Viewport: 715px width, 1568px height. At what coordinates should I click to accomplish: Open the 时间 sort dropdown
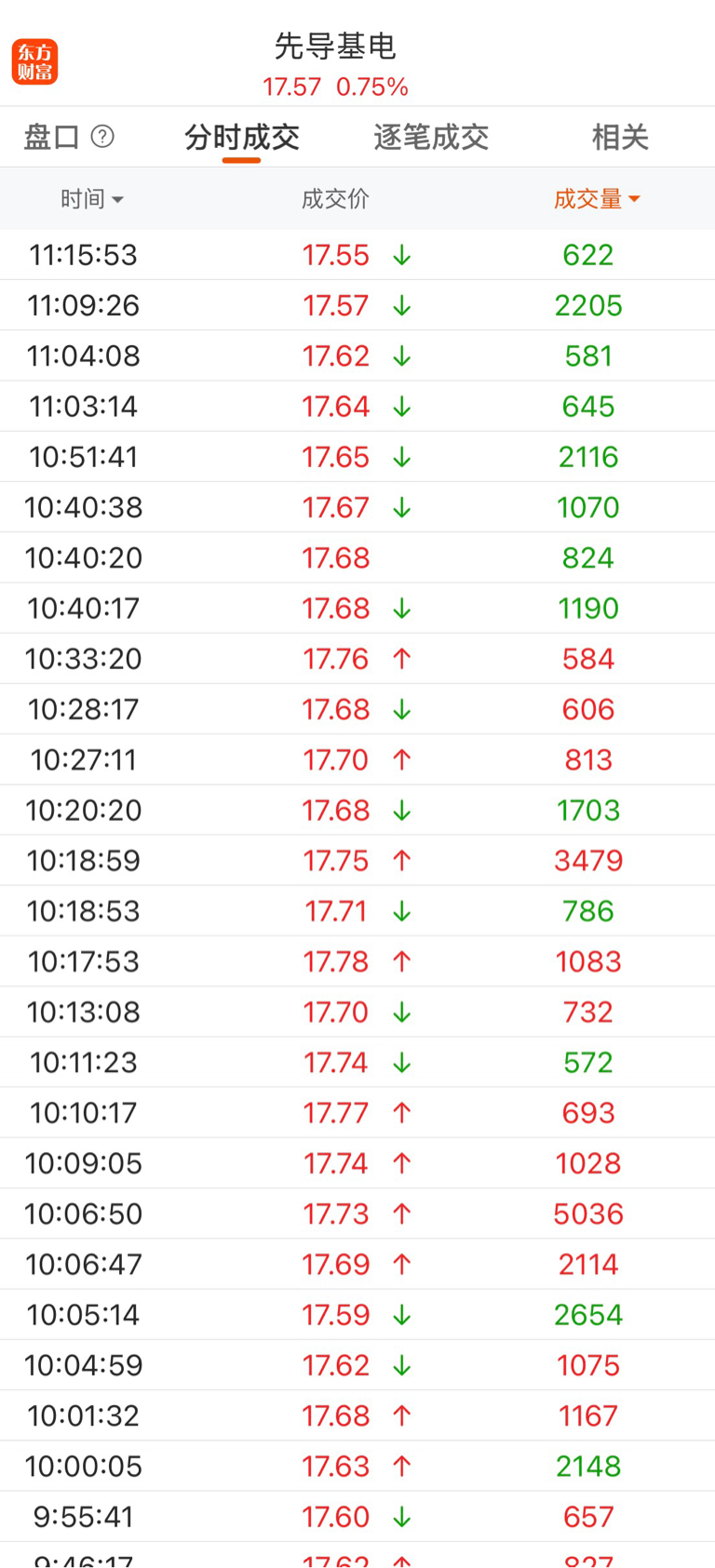(x=91, y=199)
